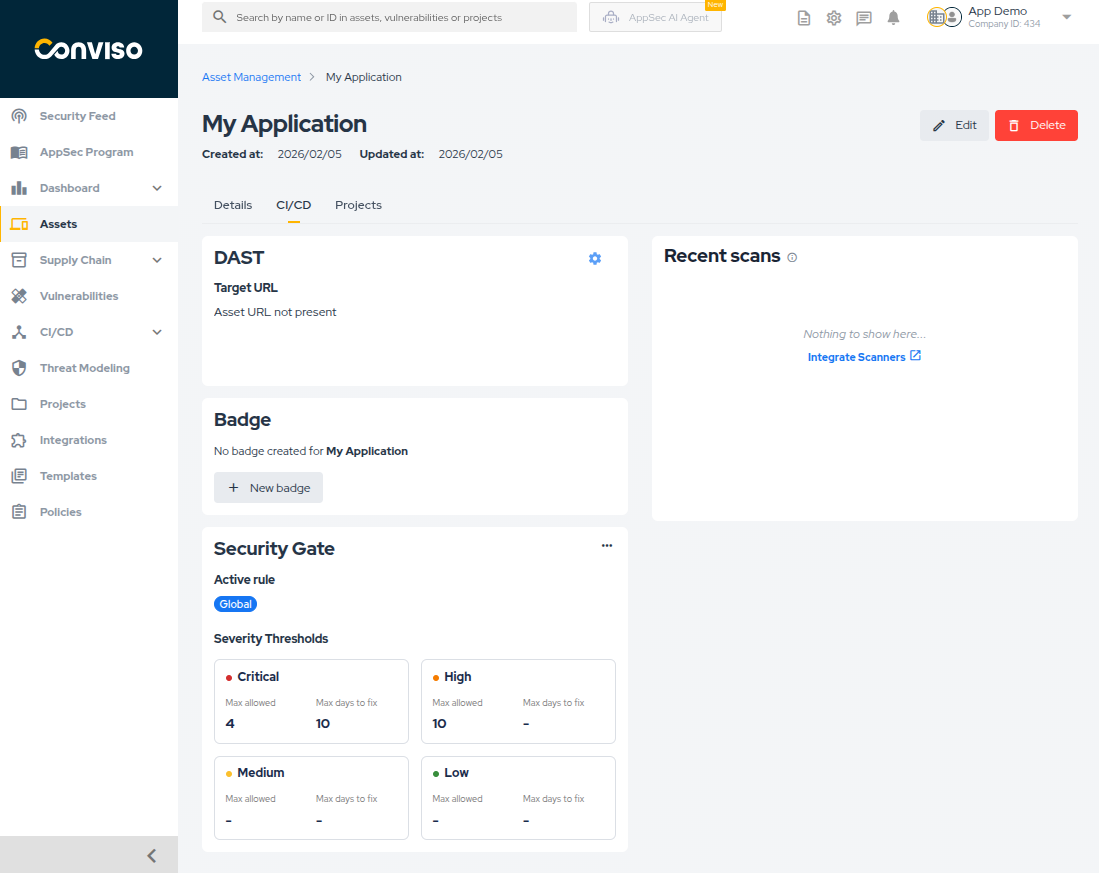Click the Recent scans info icon

coord(792,257)
